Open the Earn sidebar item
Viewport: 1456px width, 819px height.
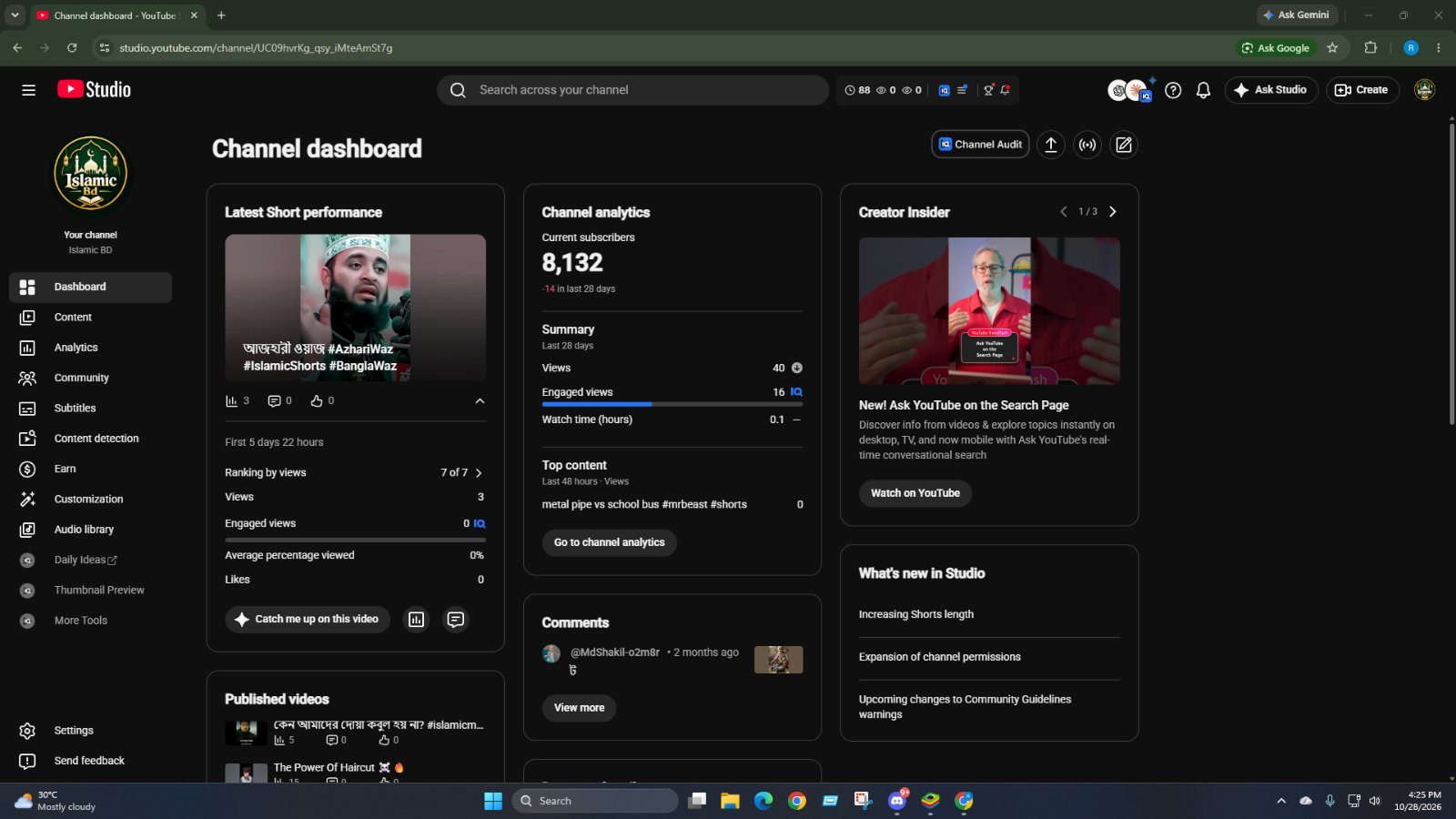click(x=90, y=469)
